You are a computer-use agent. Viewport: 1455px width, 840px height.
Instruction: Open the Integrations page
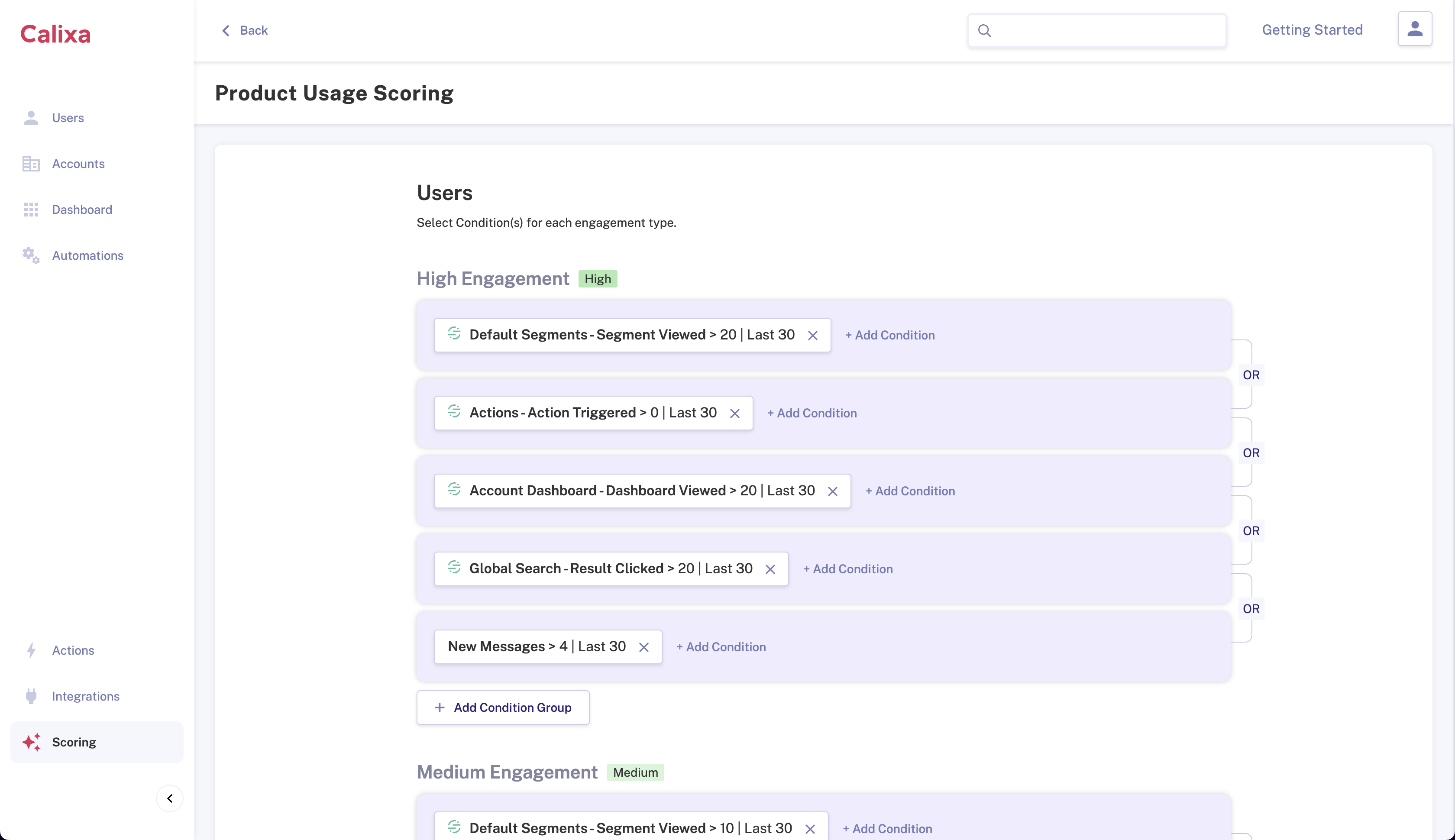(x=85, y=696)
